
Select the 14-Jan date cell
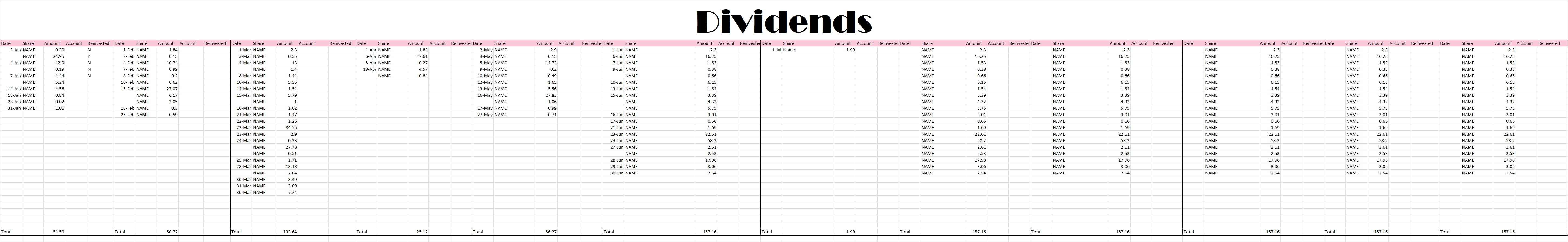11,89
